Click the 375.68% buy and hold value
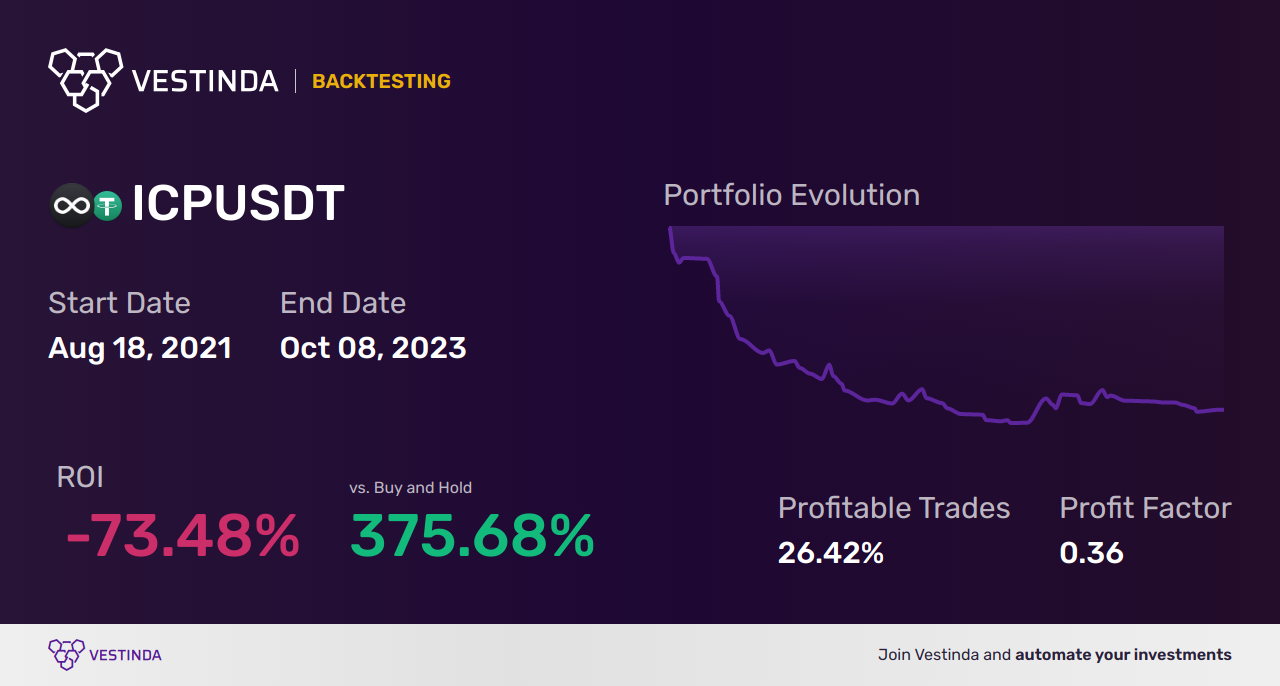Image resolution: width=1280 pixels, height=686 pixels. [x=472, y=537]
